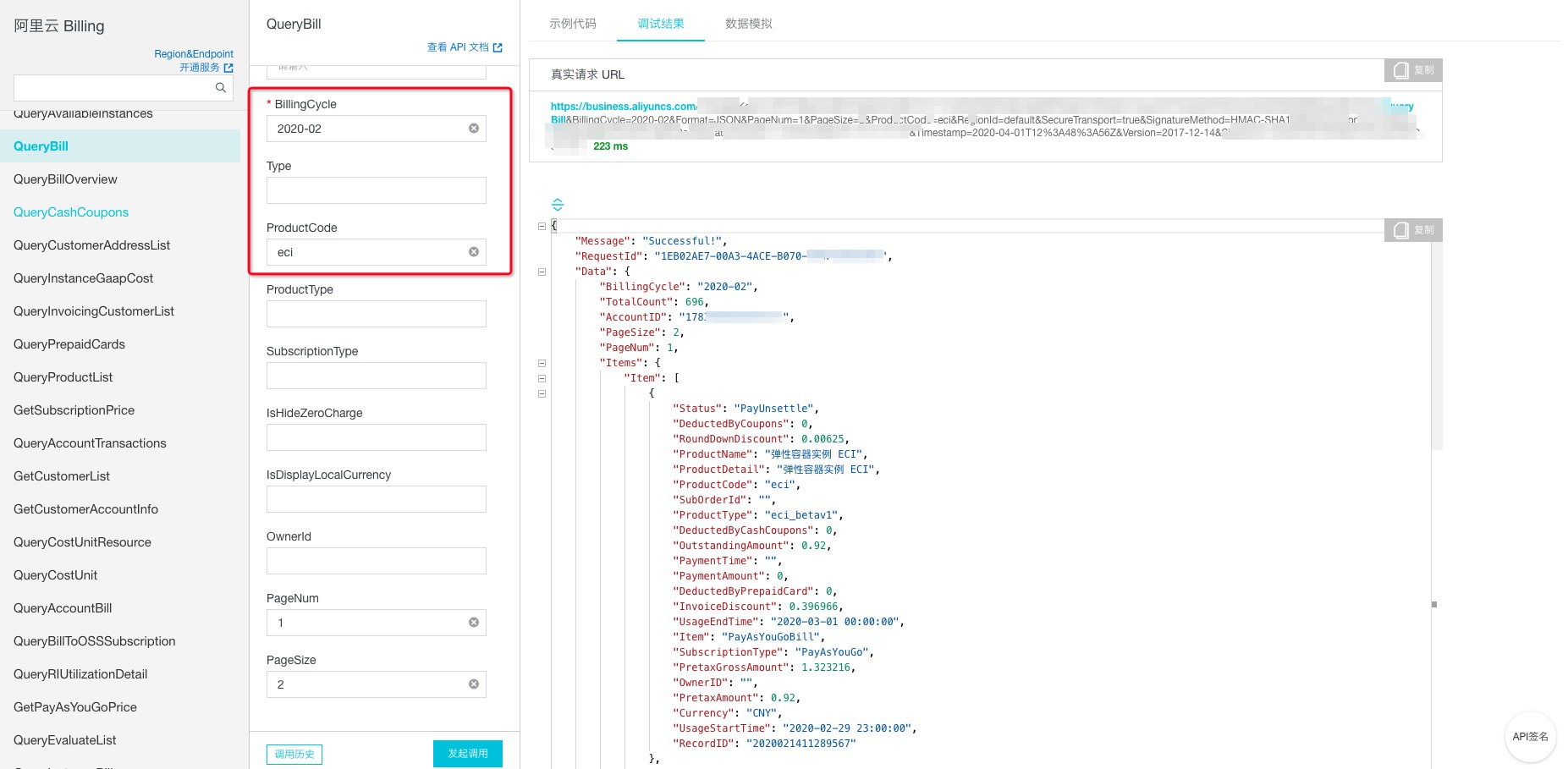The image size is (1568, 769).
Task: Switch to the 数据模拟 tab
Action: pos(749,24)
